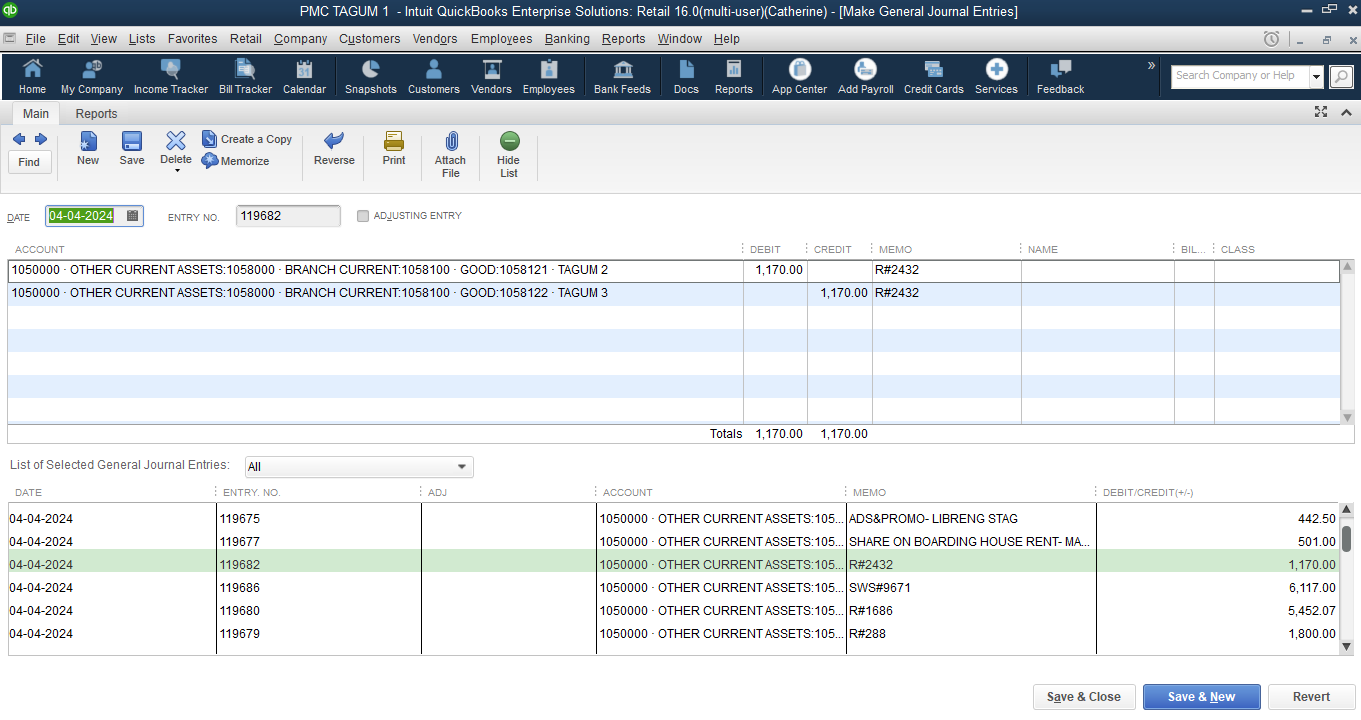Screen dimensions: 1361x720
Task: Collapse the ribbon toolbar chevron
Action: [1346, 113]
